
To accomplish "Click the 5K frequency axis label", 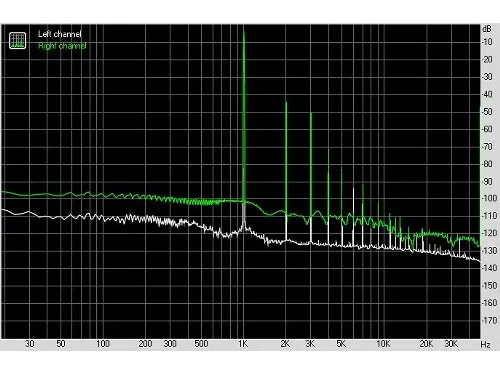I will tap(341, 344).
